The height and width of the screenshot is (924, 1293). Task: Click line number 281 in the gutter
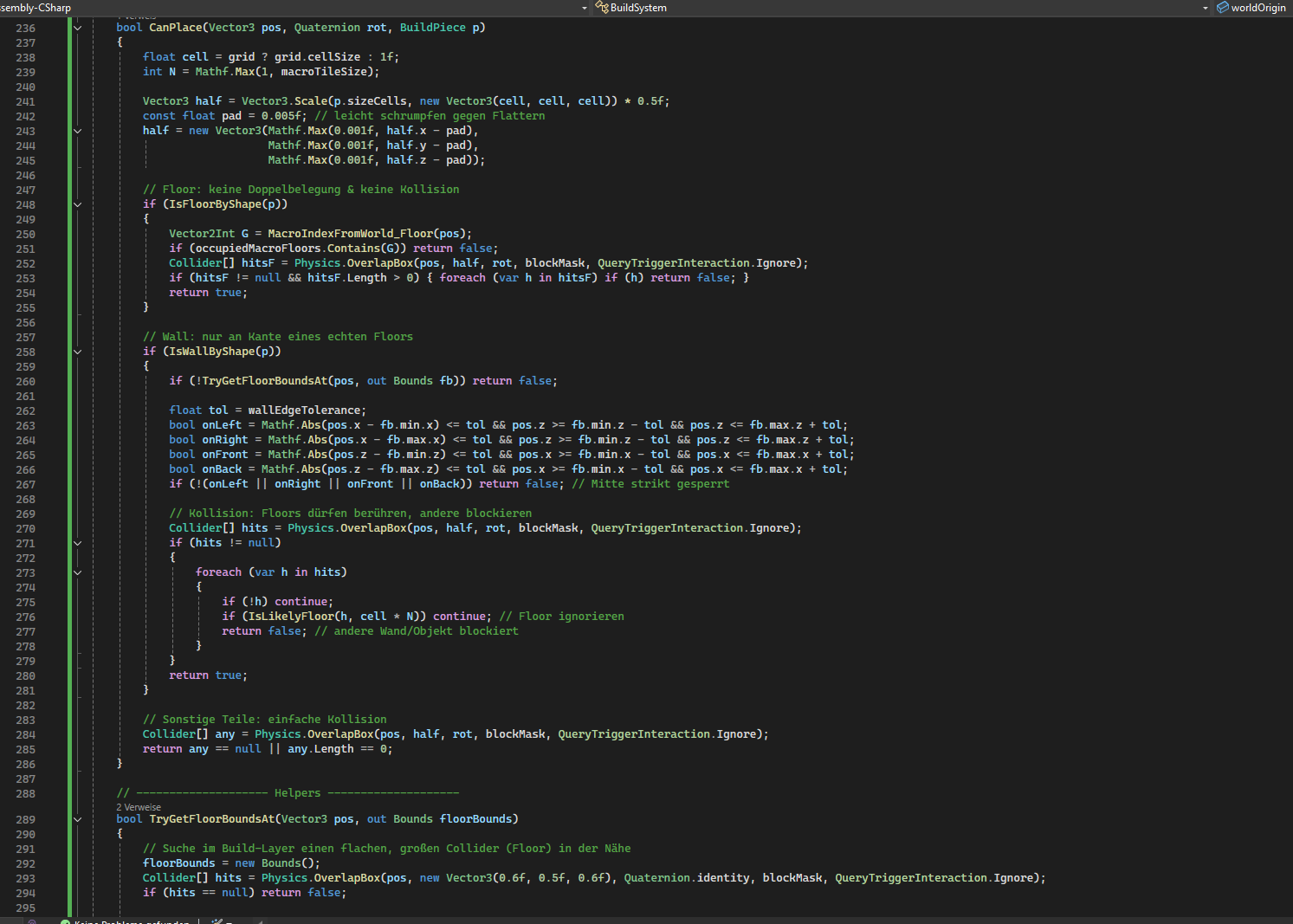point(25,691)
